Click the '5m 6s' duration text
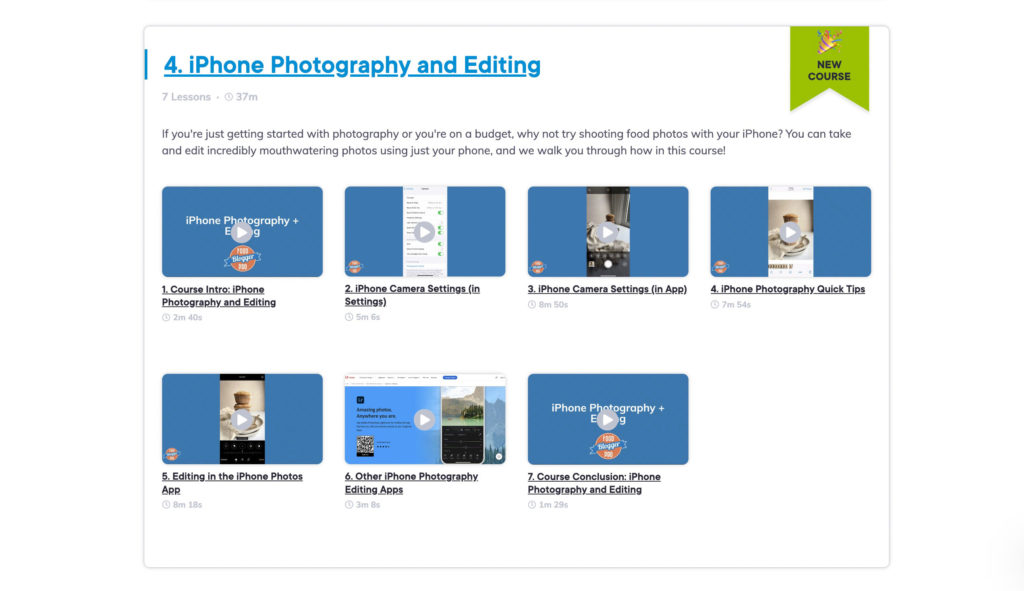The height and width of the screenshot is (591, 1024). [368, 317]
